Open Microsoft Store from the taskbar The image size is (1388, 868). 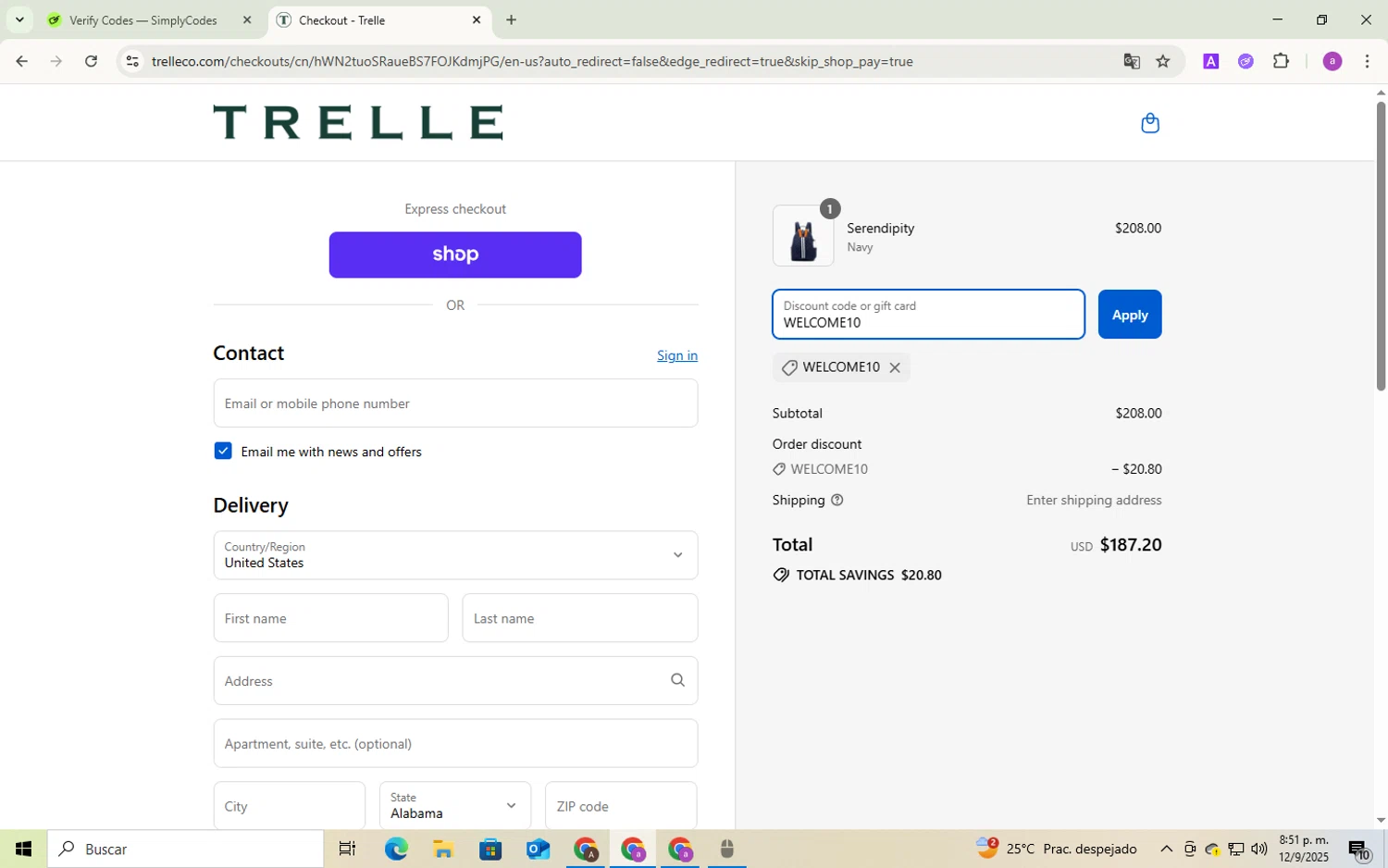[490, 849]
